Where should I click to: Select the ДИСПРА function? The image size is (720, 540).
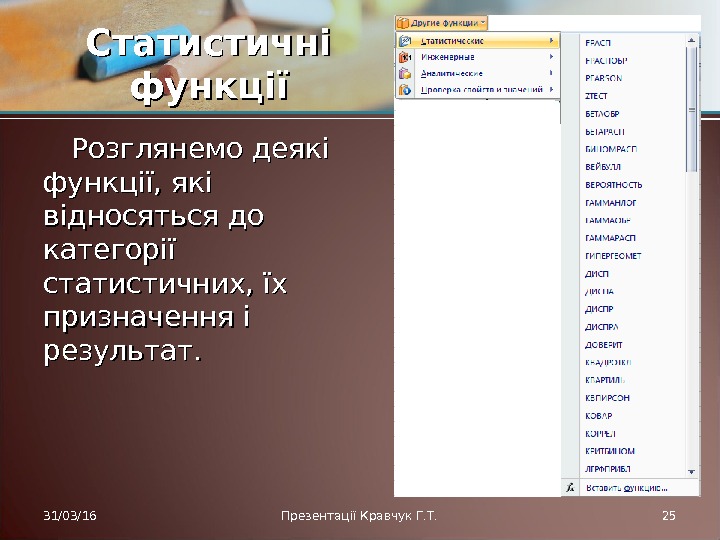coord(602,327)
